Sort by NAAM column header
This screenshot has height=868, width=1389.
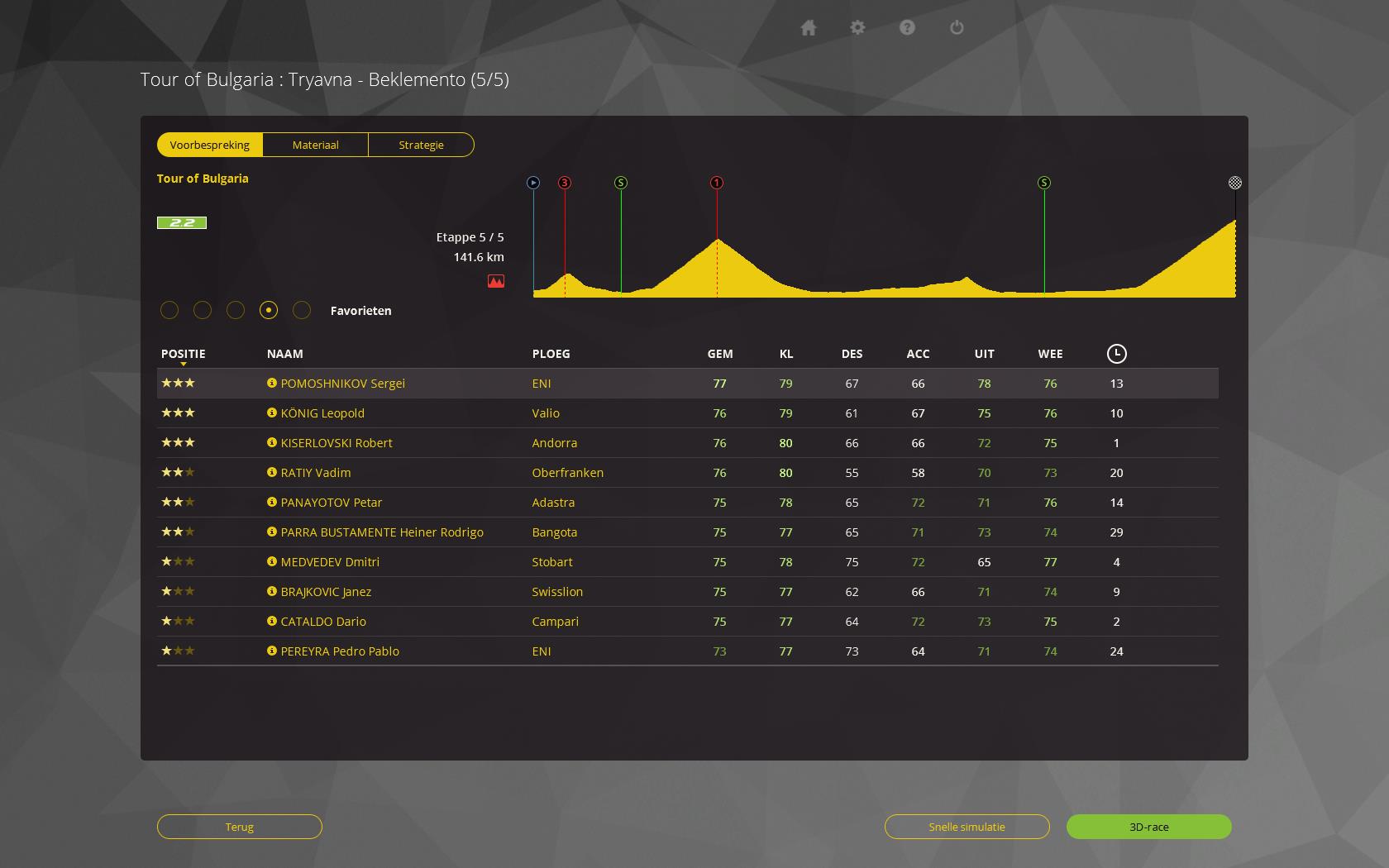(x=285, y=354)
